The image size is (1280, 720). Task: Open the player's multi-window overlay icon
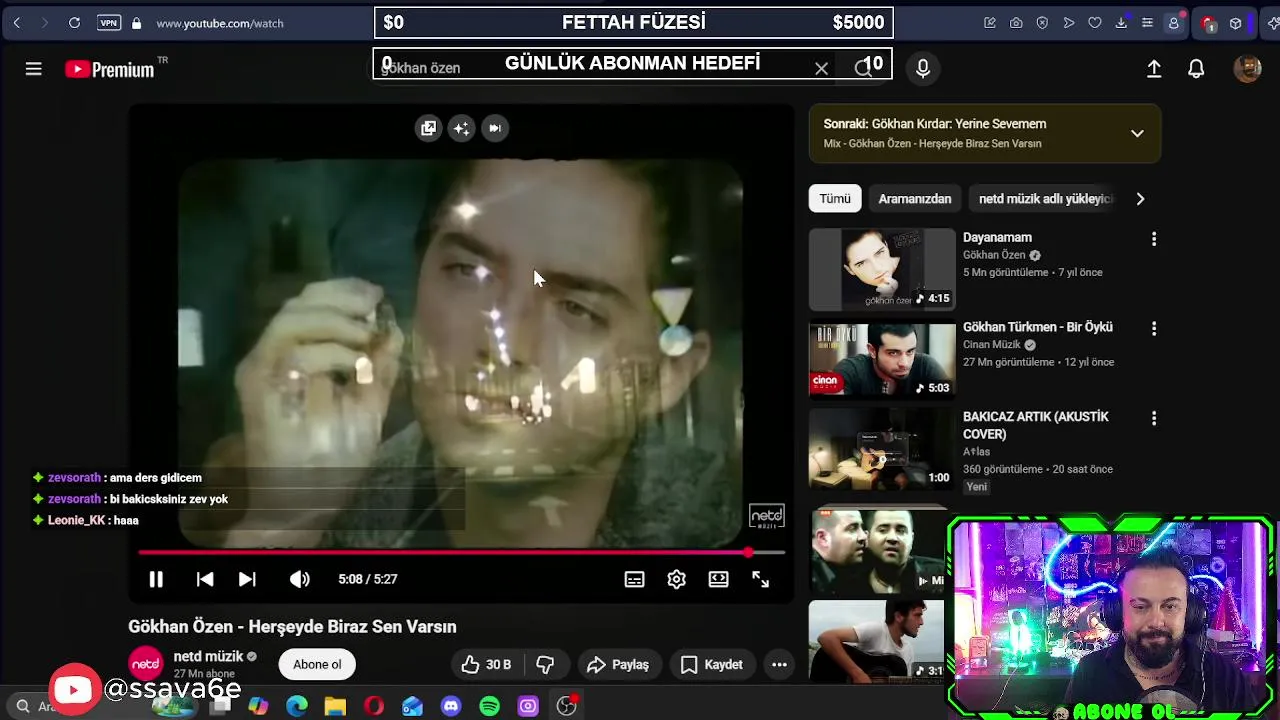click(x=429, y=128)
